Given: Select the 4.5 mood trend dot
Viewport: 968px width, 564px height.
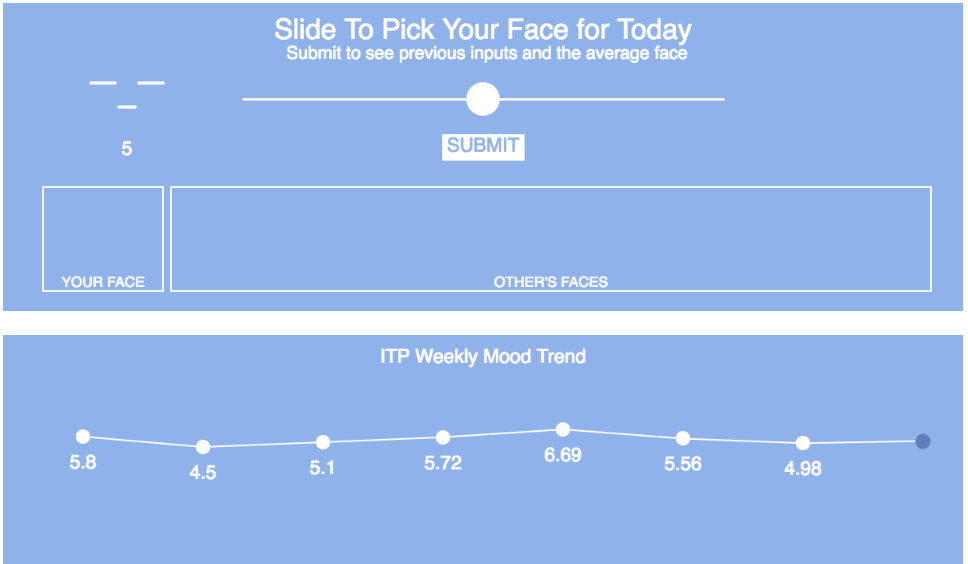Looking at the screenshot, I should [203, 447].
